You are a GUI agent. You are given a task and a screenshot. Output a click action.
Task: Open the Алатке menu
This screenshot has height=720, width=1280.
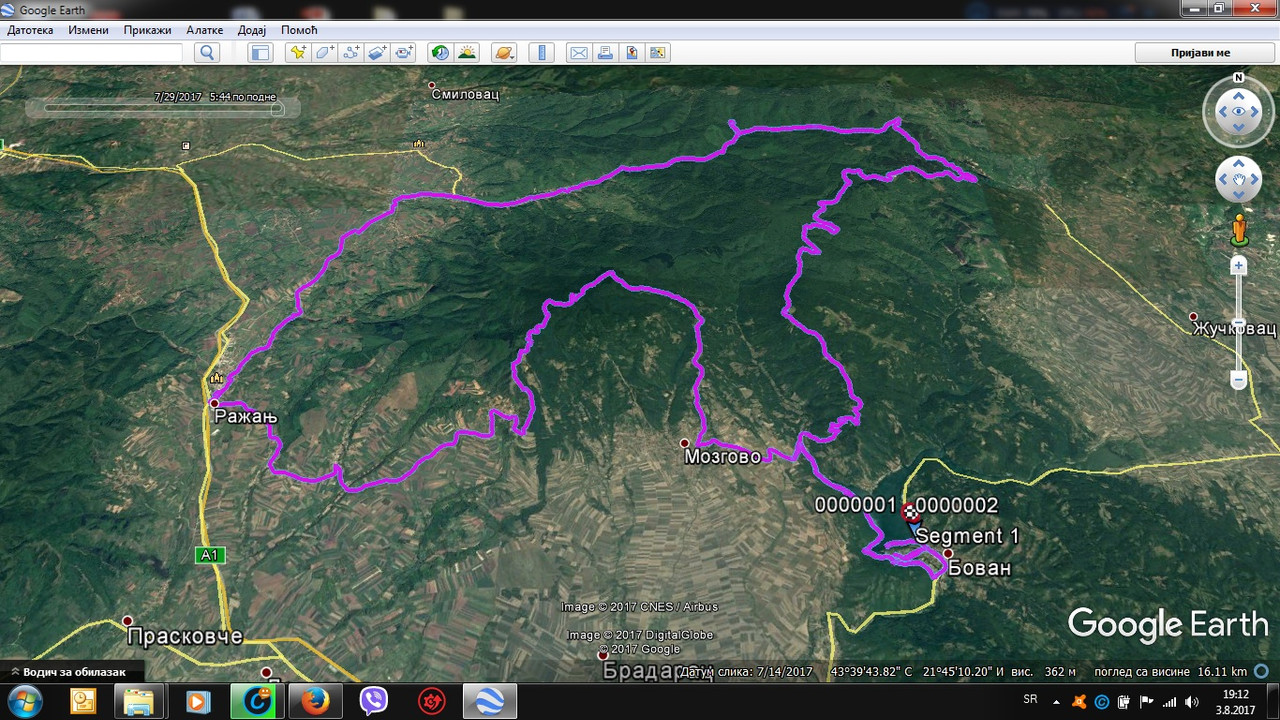click(205, 30)
